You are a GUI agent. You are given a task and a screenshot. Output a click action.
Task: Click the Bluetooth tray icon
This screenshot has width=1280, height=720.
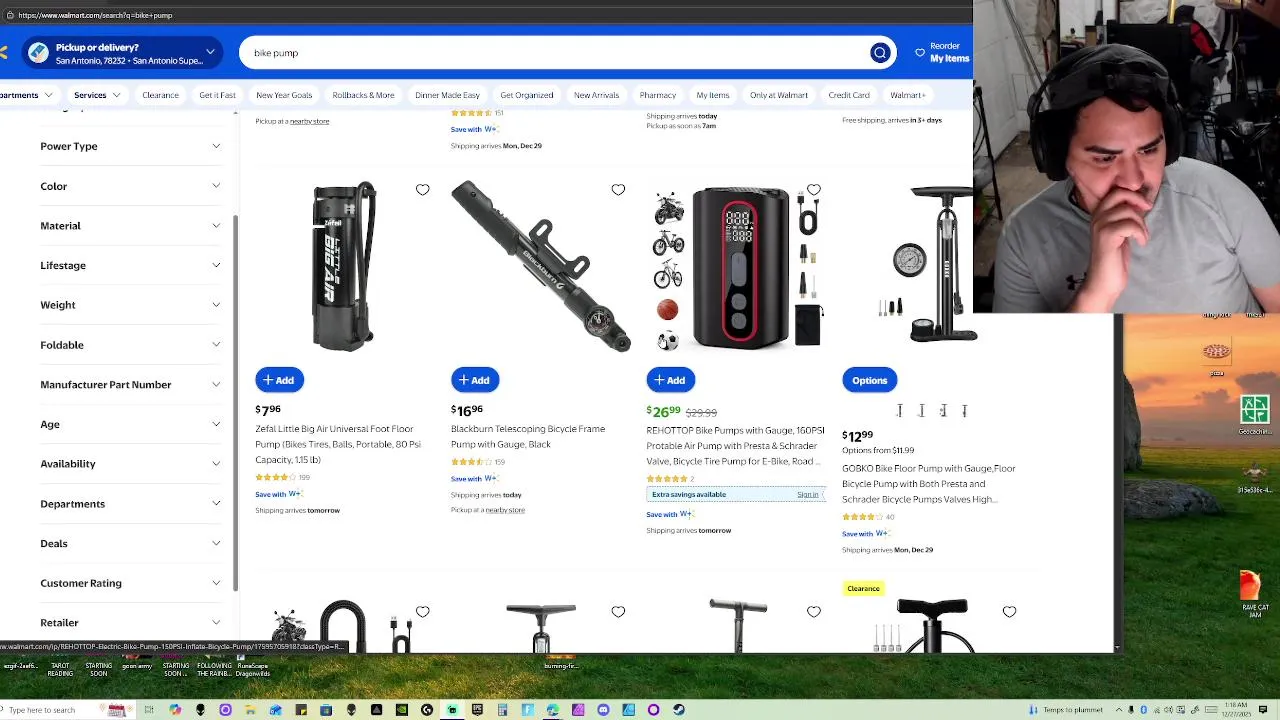tap(1143, 710)
